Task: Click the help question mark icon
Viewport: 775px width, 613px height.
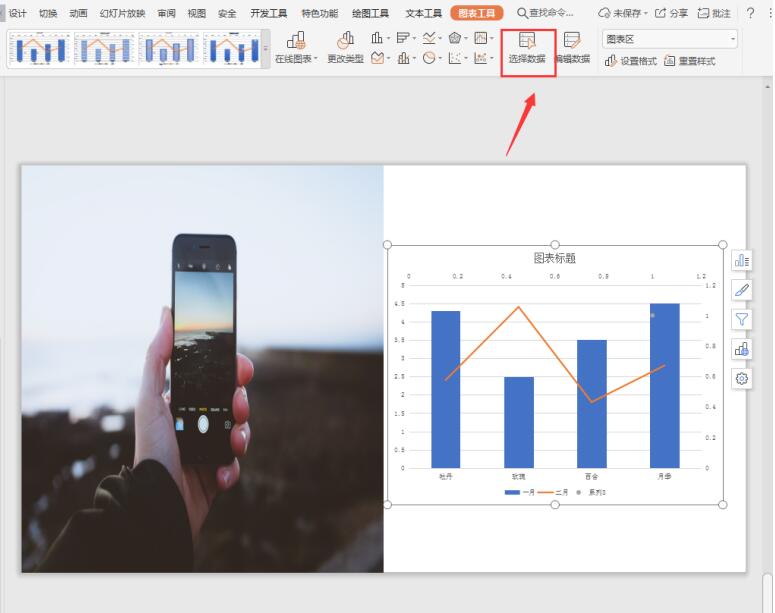Action: pos(750,13)
